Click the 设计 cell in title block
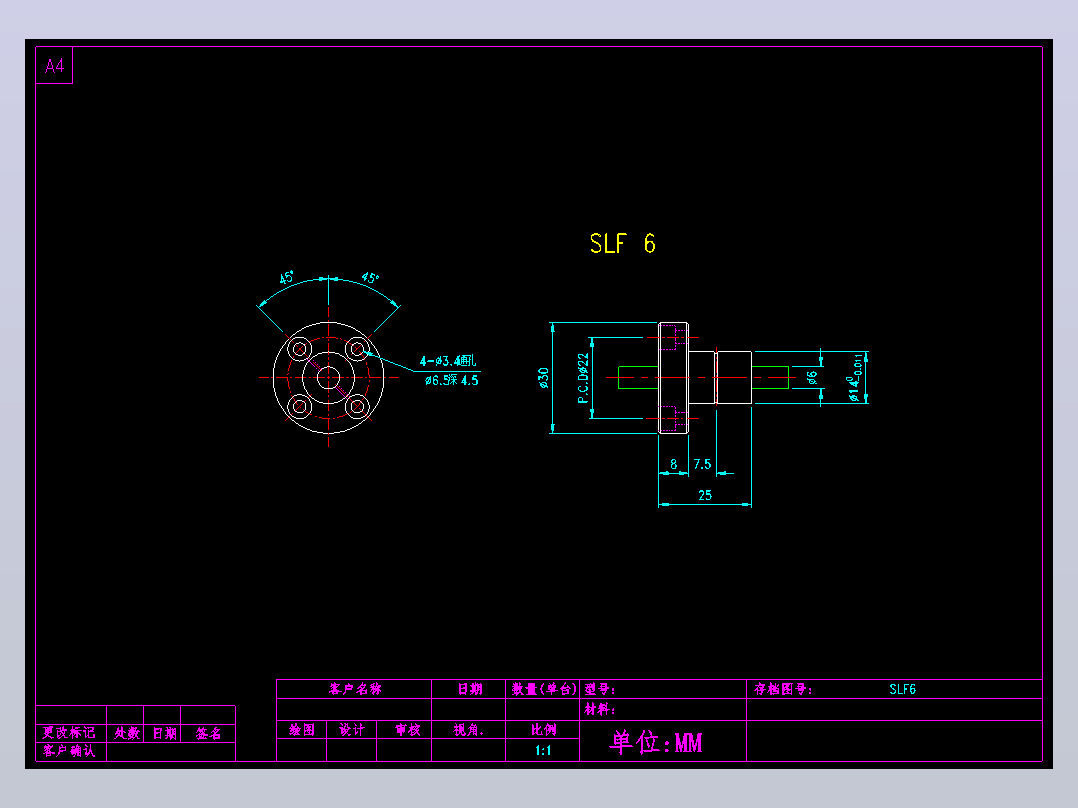The width and height of the screenshot is (1078, 808). pos(351,730)
